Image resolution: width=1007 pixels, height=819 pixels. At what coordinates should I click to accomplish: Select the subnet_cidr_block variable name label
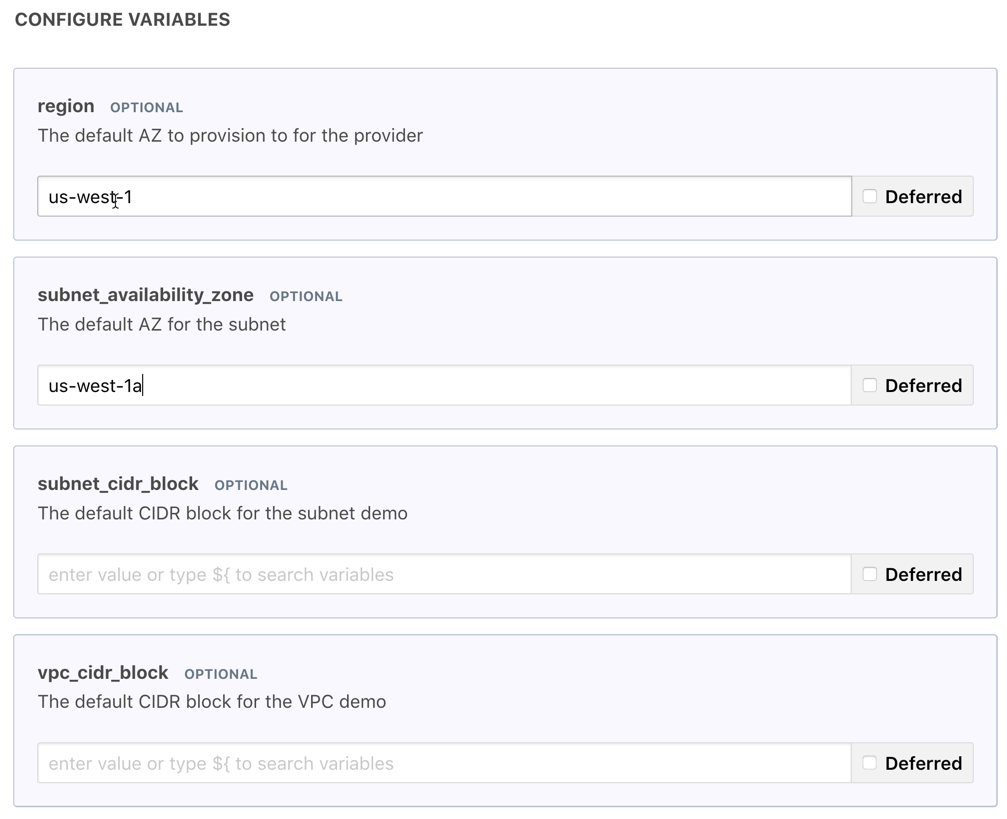point(118,484)
